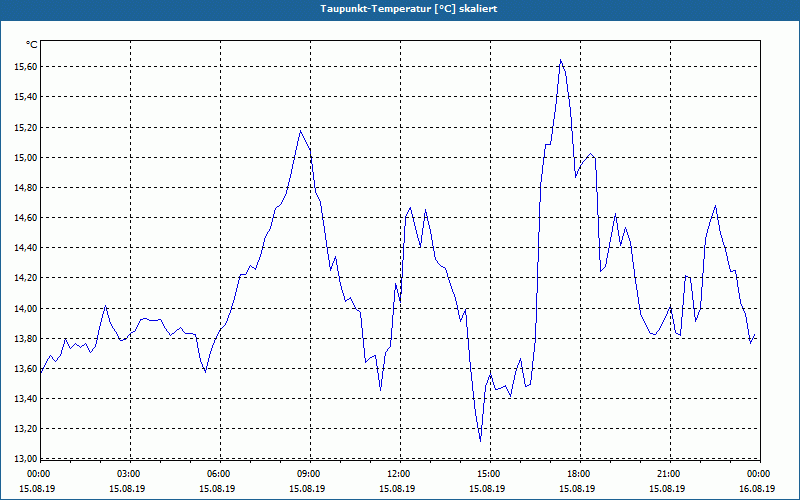The image size is (800, 500).
Task: Click the 16.08.19 date label
Action: (x=758, y=488)
